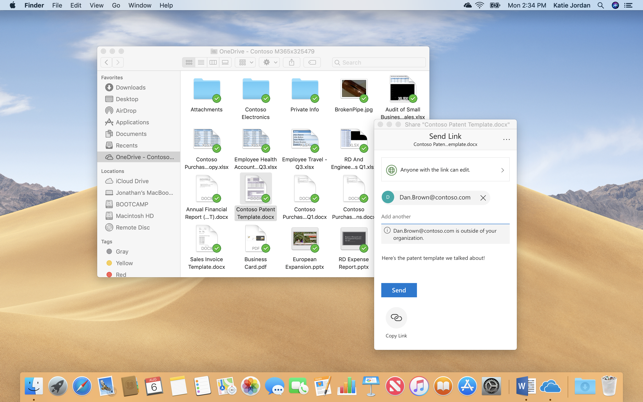The width and height of the screenshot is (643, 402).
Task: Click the message text 'Here's the patent template'
Action: pyautogui.click(x=433, y=258)
